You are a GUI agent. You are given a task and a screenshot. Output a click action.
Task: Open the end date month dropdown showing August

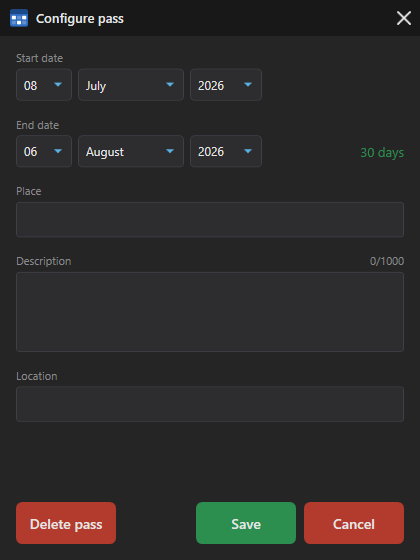(131, 151)
